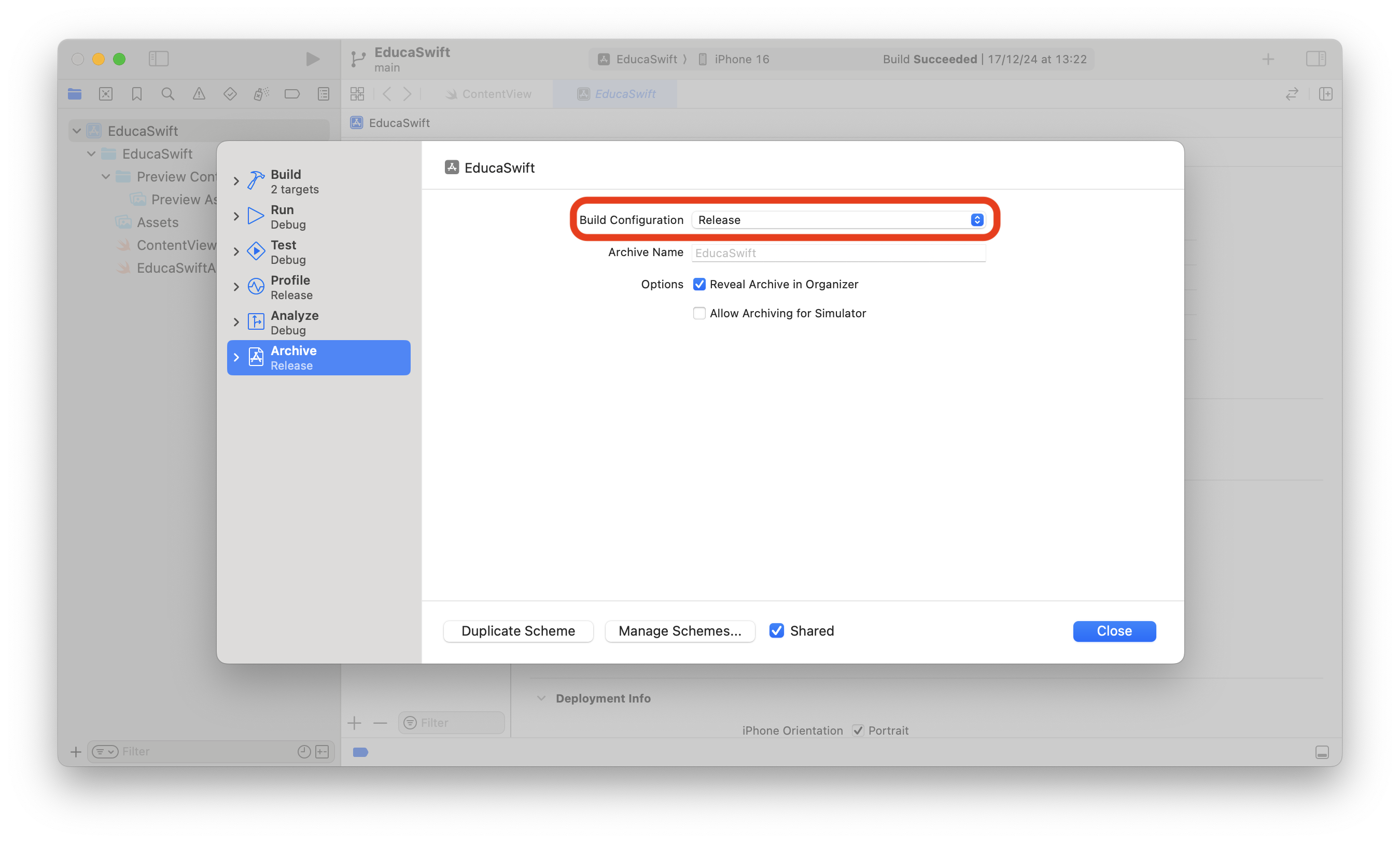Image resolution: width=1400 pixels, height=843 pixels.
Task: Open the Bookmark navigator icon
Action: (x=137, y=94)
